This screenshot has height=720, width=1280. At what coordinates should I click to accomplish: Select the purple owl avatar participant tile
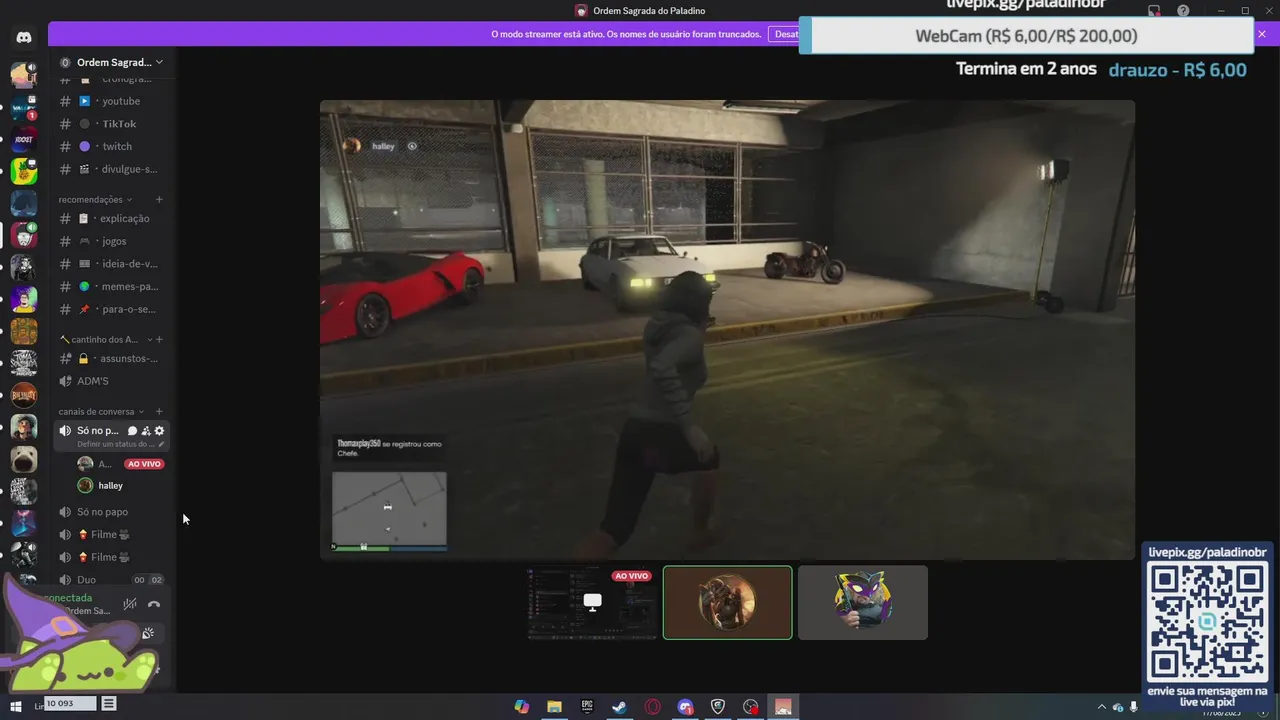(x=863, y=602)
